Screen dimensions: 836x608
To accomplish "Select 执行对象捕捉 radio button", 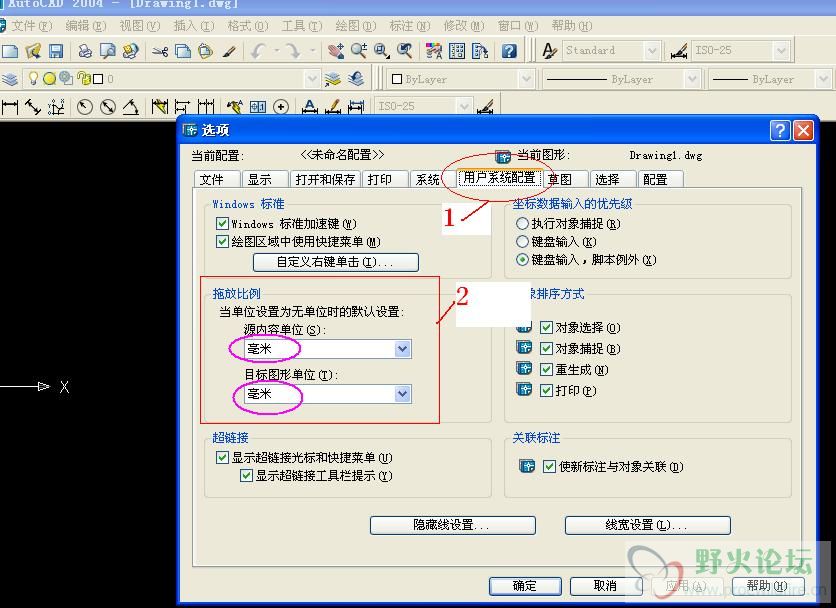I will [x=522, y=223].
